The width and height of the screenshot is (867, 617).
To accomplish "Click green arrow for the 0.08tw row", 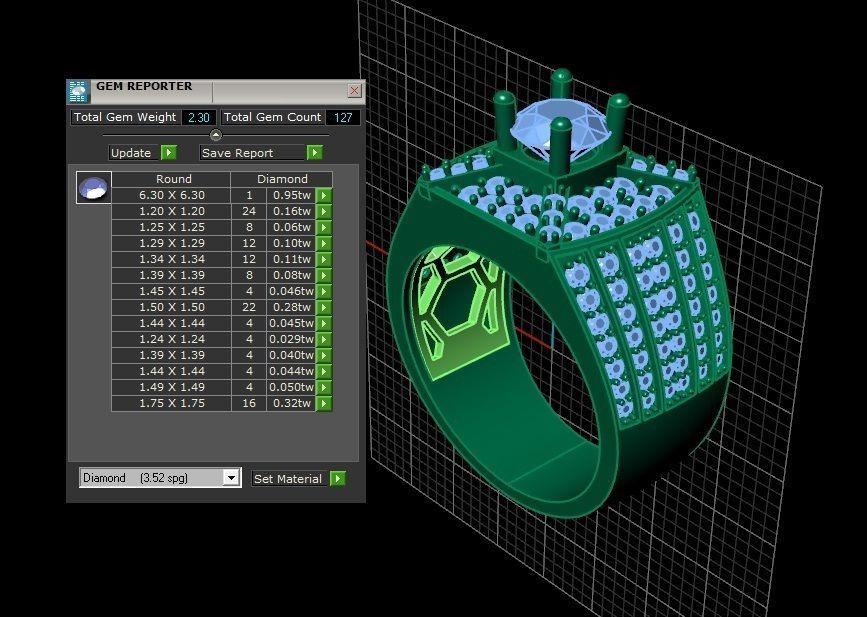I will (324, 275).
